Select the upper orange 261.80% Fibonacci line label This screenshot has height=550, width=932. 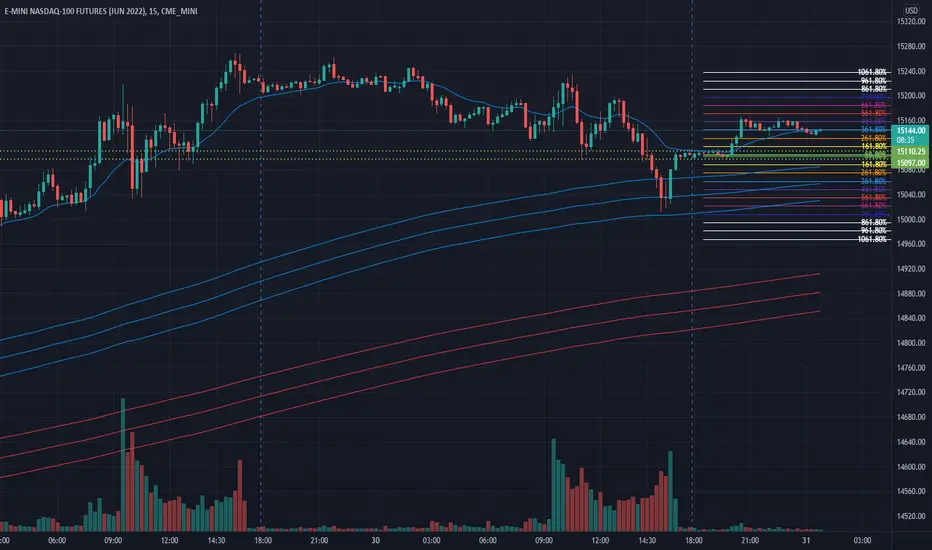(874, 138)
